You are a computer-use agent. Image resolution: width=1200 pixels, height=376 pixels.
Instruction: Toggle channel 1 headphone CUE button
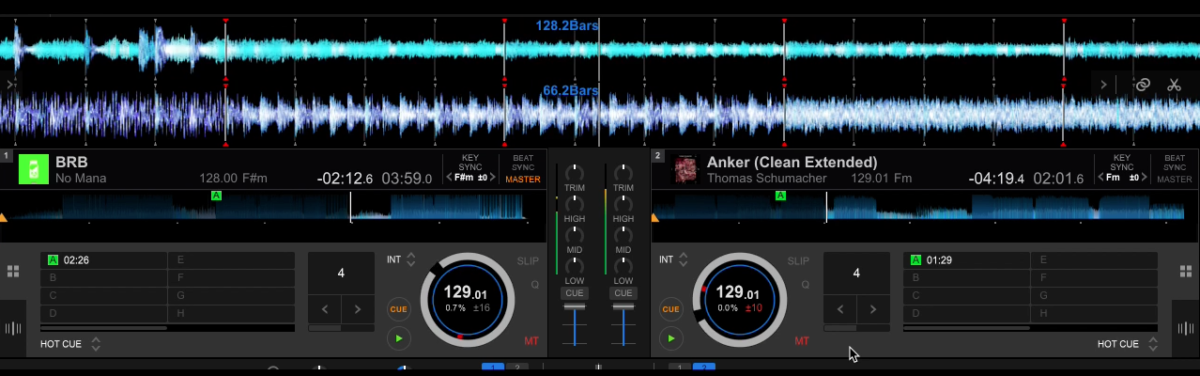pyautogui.click(x=575, y=293)
